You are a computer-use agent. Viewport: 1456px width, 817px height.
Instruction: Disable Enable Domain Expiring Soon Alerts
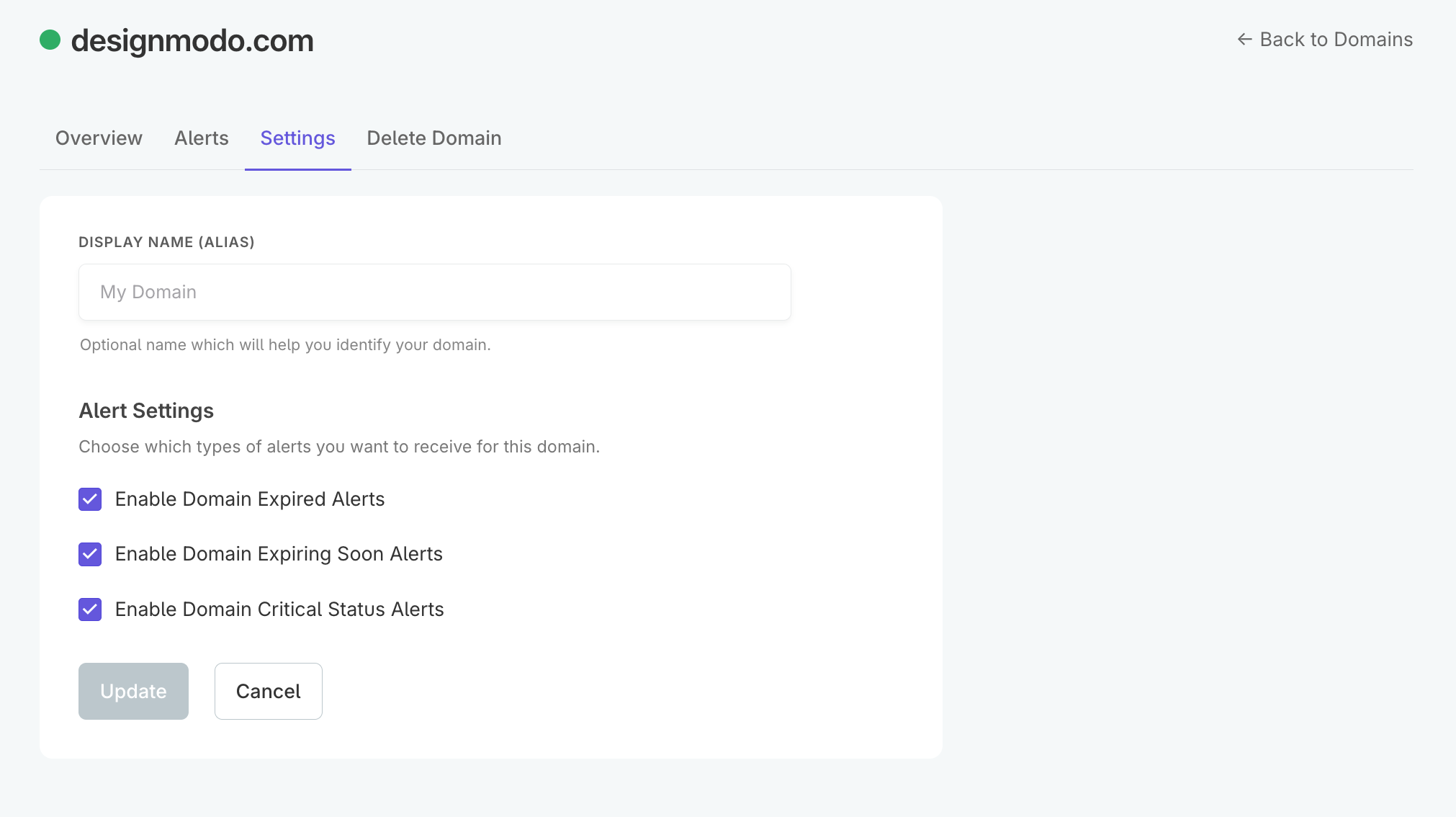89,554
